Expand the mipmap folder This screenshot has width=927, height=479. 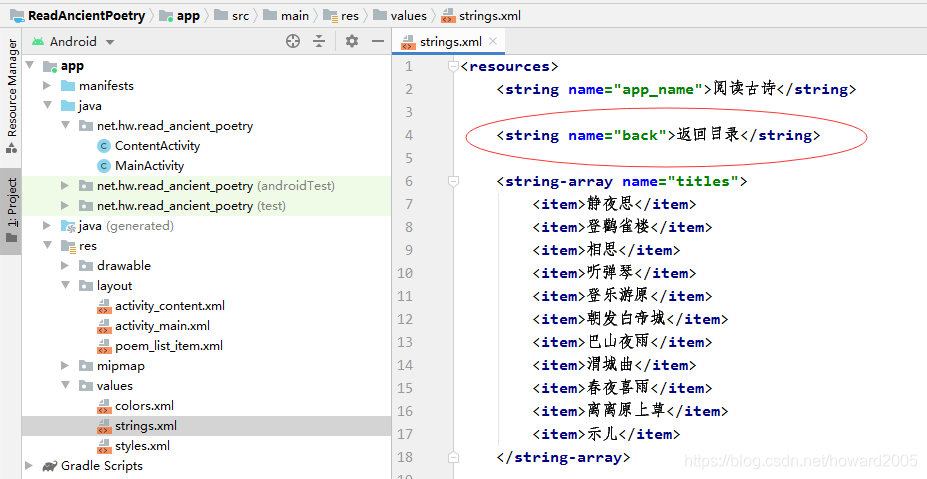[66, 365]
